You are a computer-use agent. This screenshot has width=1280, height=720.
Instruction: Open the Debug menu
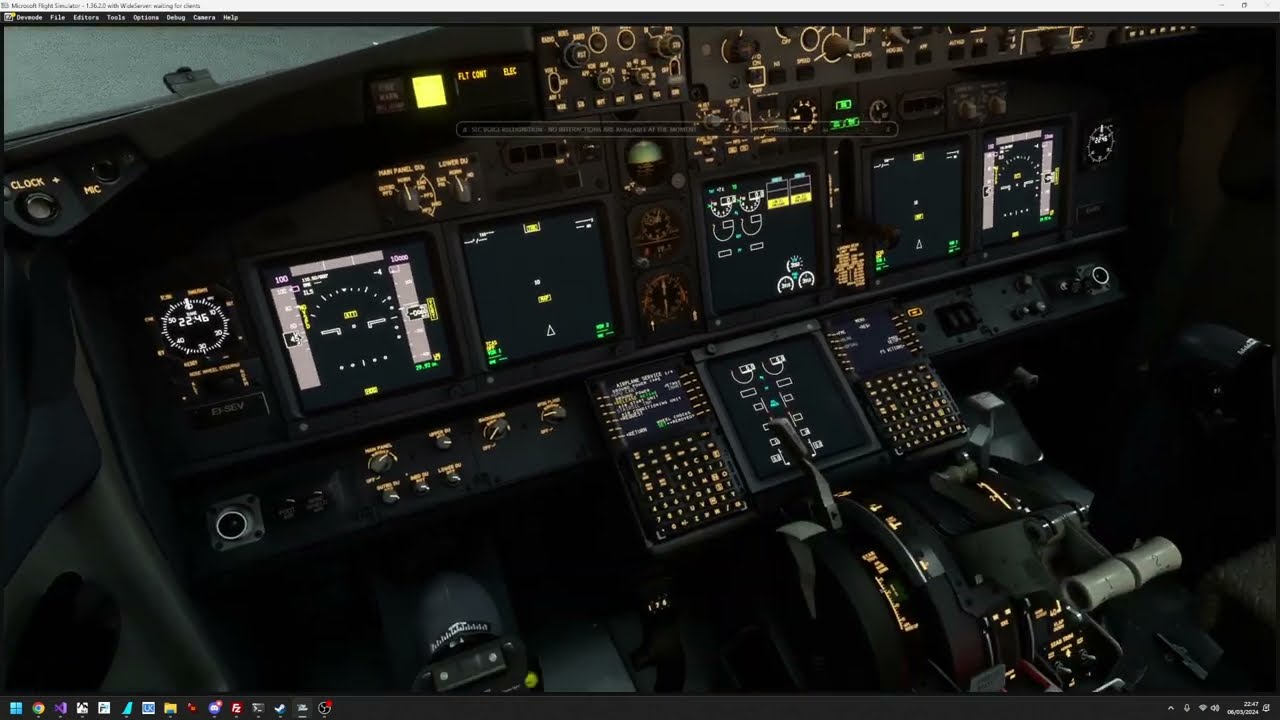click(176, 17)
